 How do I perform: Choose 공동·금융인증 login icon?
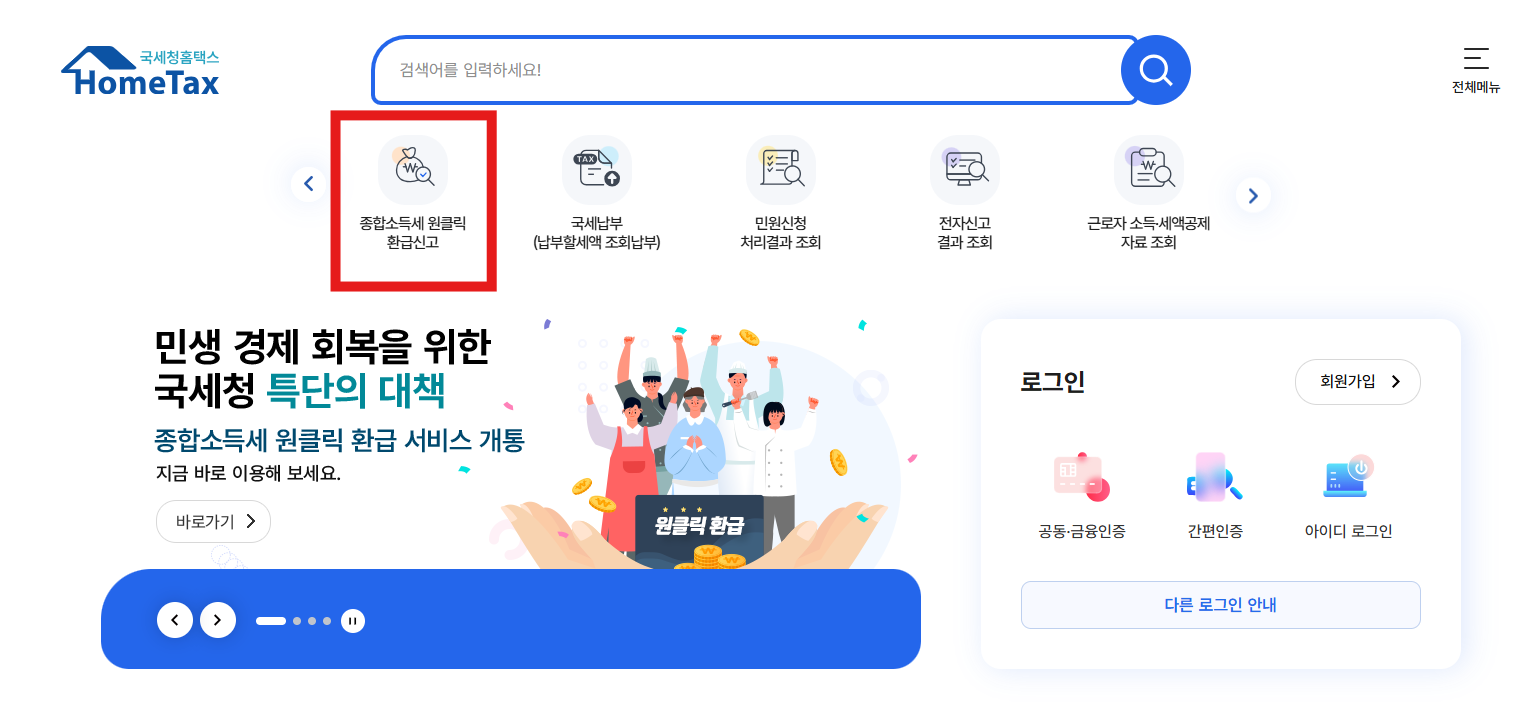(x=1082, y=478)
